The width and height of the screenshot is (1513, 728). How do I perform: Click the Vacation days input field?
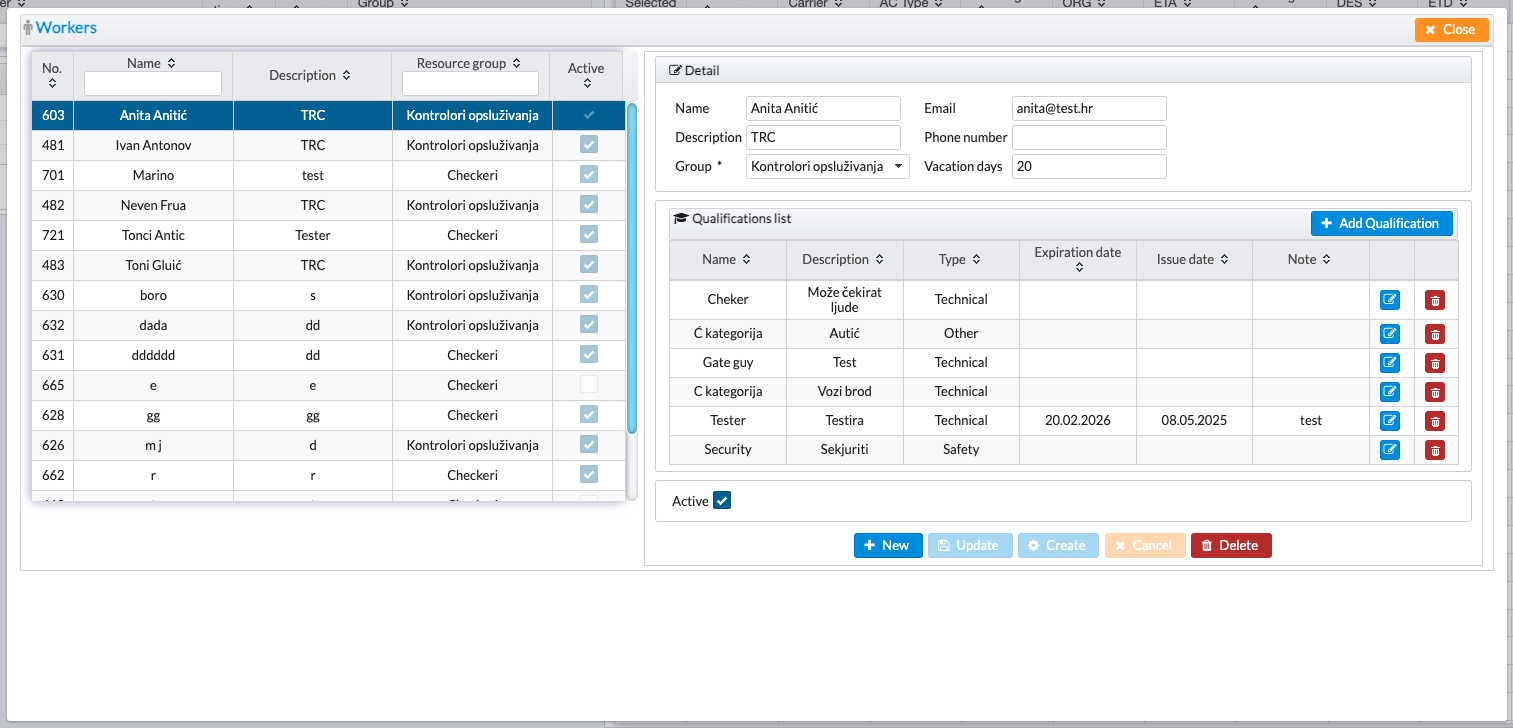coord(1088,167)
